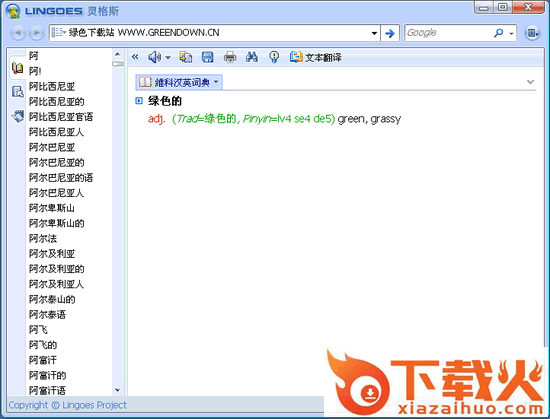The image size is (550, 419).
Task: Focus the Google search field
Action: tap(447, 33)
